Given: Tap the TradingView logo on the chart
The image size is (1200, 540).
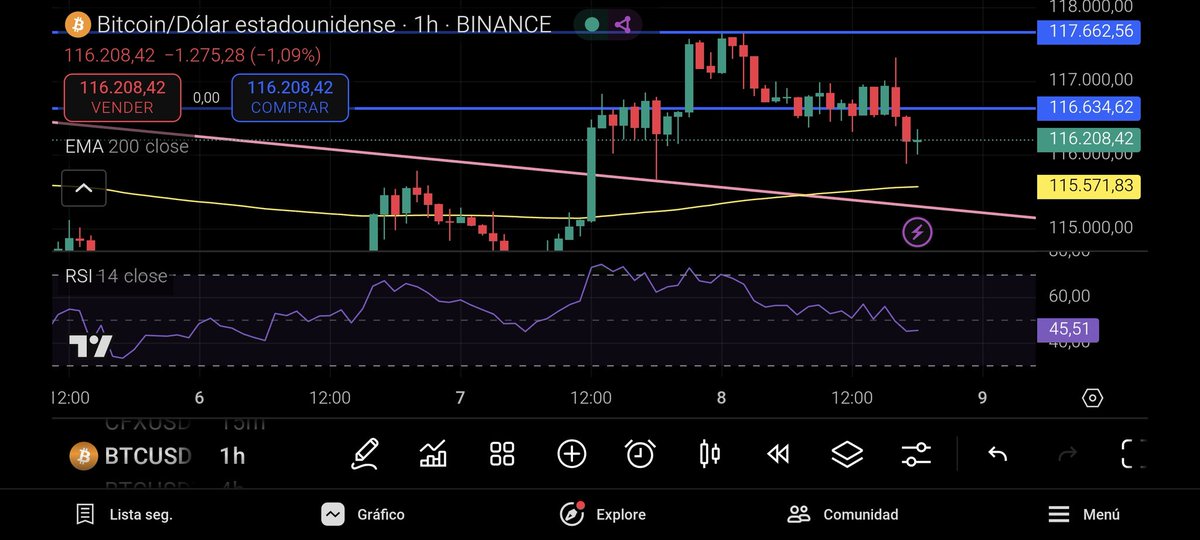Looking at the screenshot, I should pos(90,347).
